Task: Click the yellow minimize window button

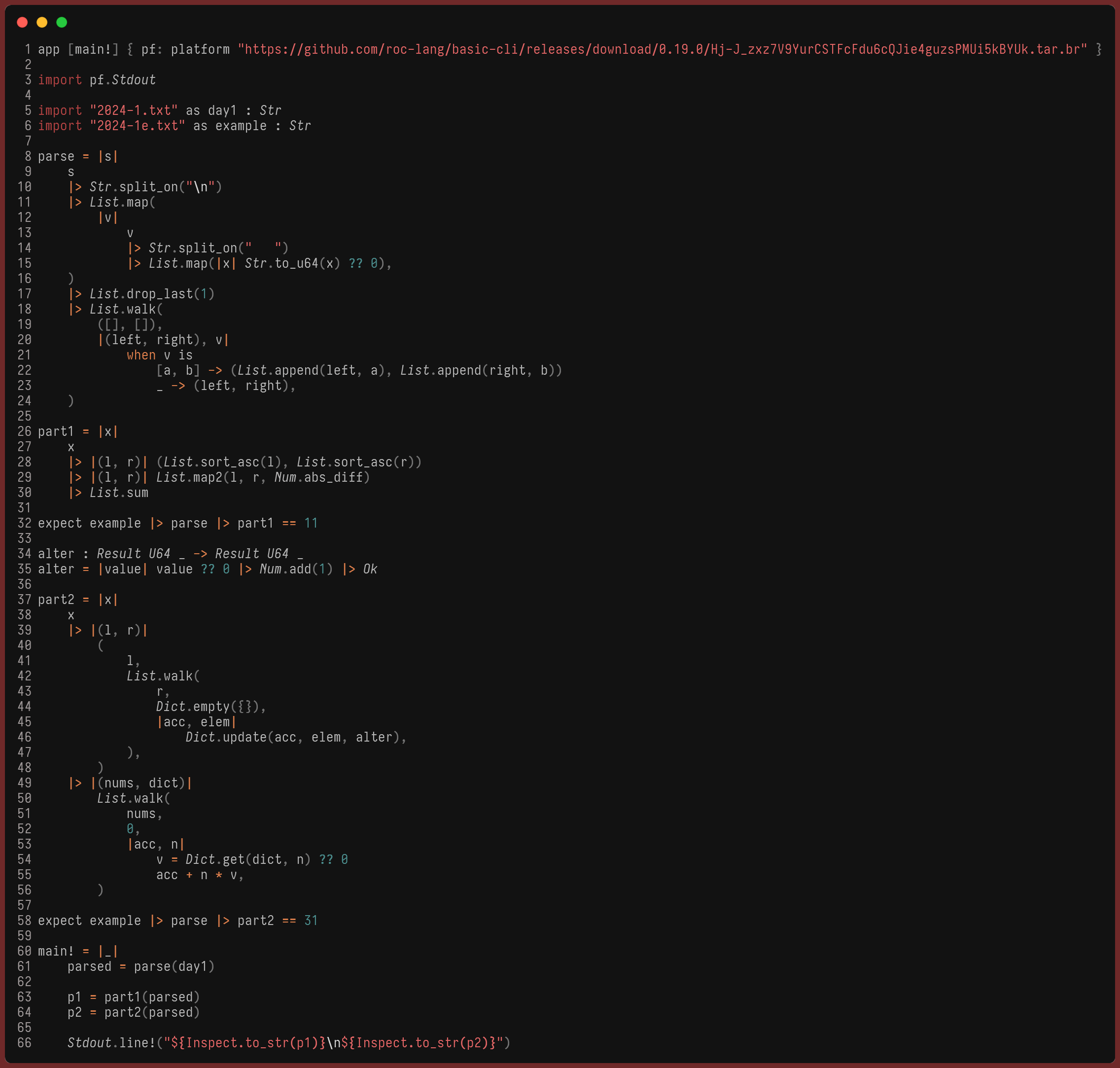Action: pyautogui.click(x=42, y=22)
